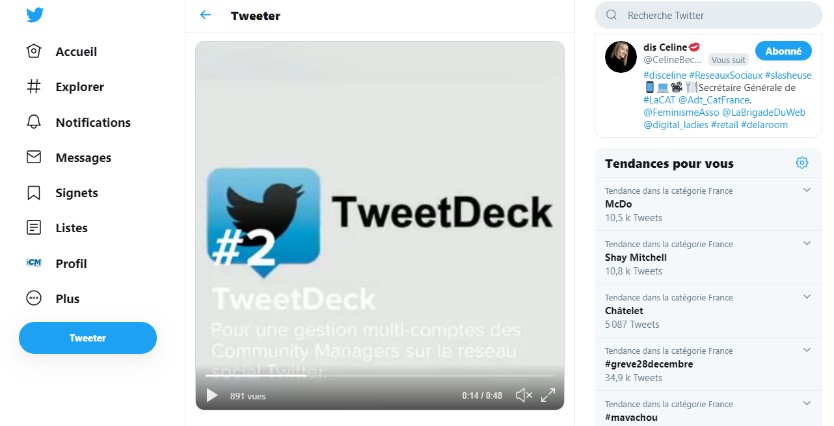The image size is (834, 426).
Task: Click the Twitter bird logo
Action: (35, 14)
